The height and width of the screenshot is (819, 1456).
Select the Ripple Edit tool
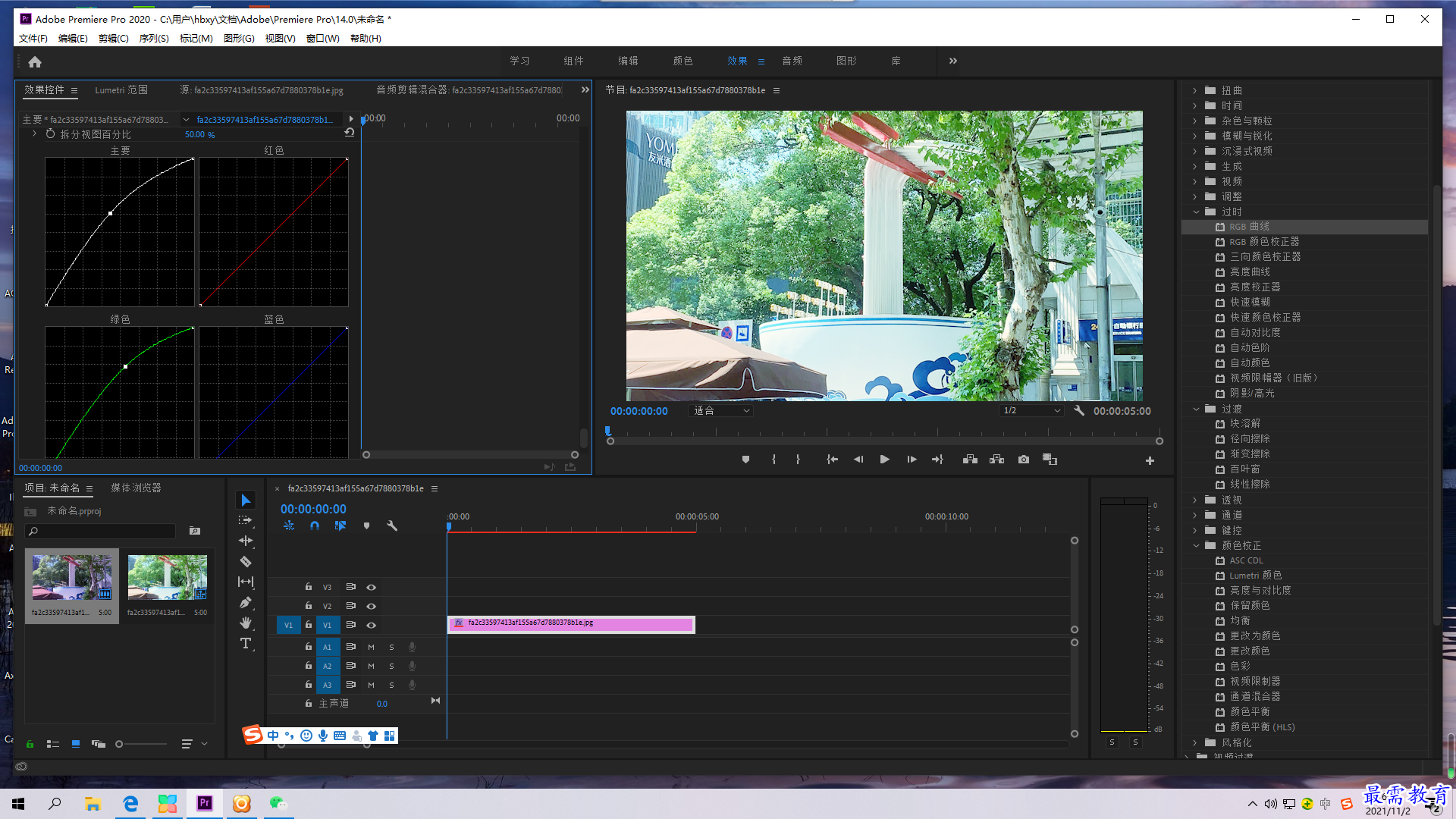click(246, 541)
